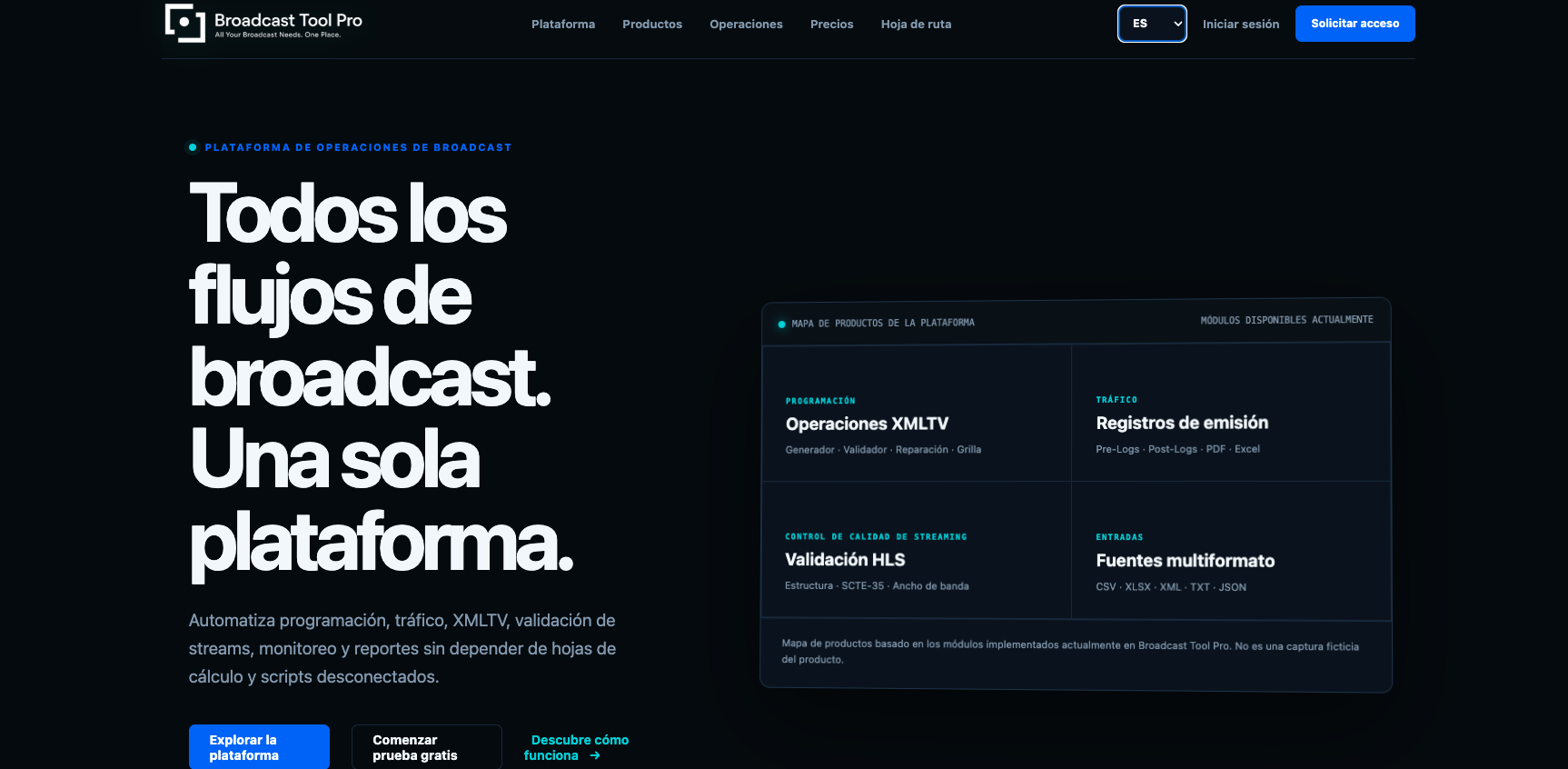Click the 'Tráfico' category label
The height and width of the screenshot is (769, 1568).
click(1116, 400)
